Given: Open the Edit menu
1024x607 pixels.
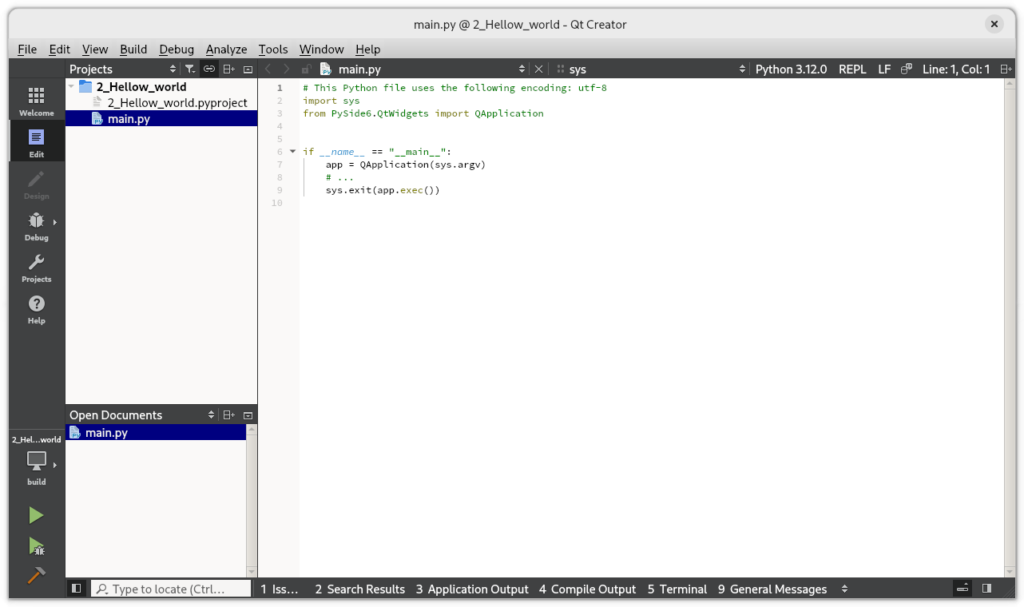Looking at the screenshot, I should pos(59,49).
